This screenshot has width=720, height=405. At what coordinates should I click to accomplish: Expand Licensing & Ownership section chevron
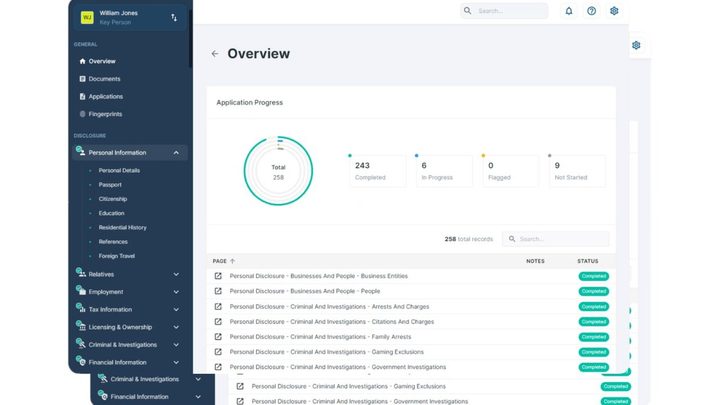click(176, 327)
